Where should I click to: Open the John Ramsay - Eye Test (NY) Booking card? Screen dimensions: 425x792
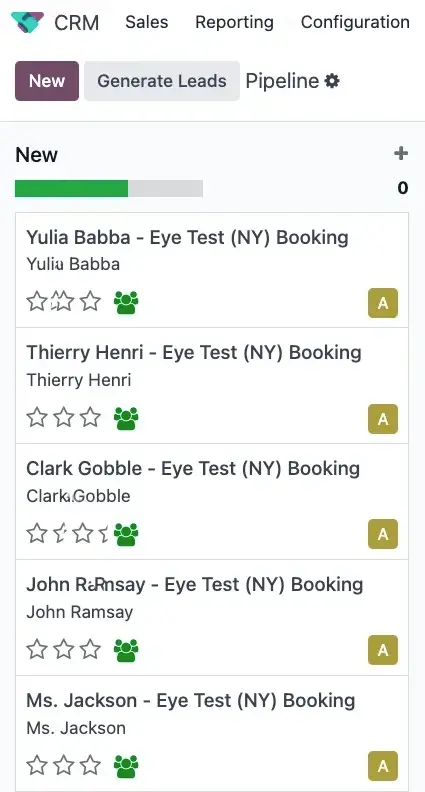pyautogui.click(x=212, y=617)
